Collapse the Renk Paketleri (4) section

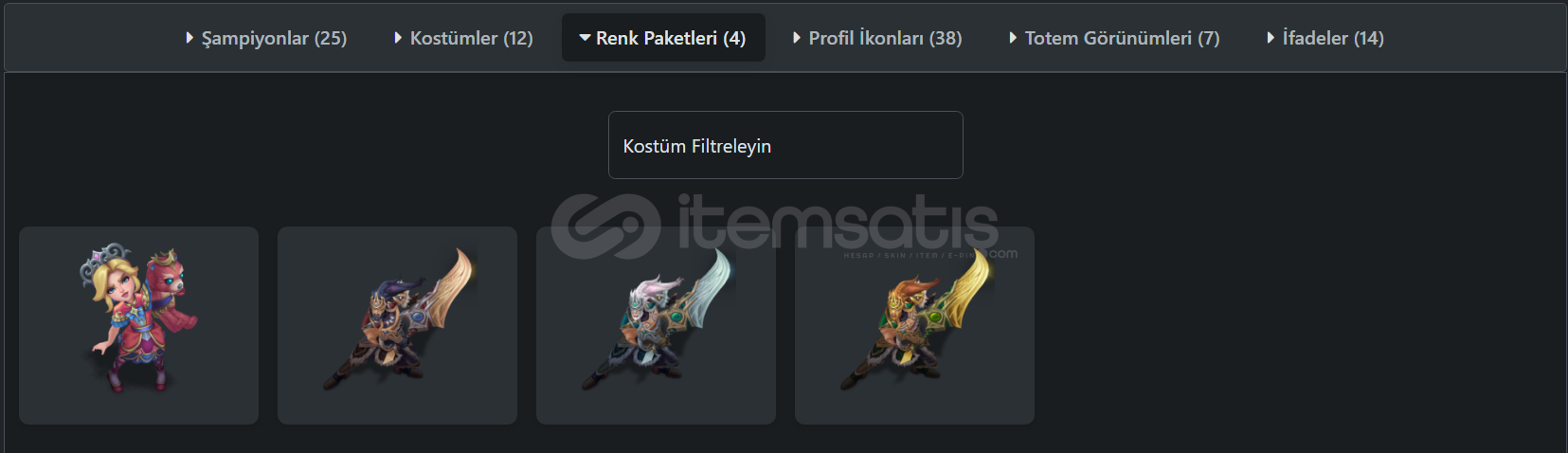(x=663, y=38)
